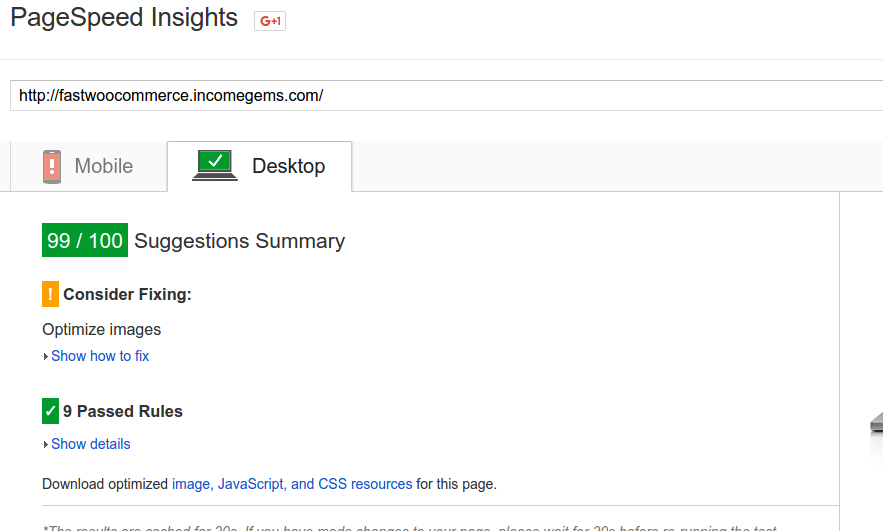Click the Suggestions Summary heading
Screen dimensions: 883x531
click(239, 241)
